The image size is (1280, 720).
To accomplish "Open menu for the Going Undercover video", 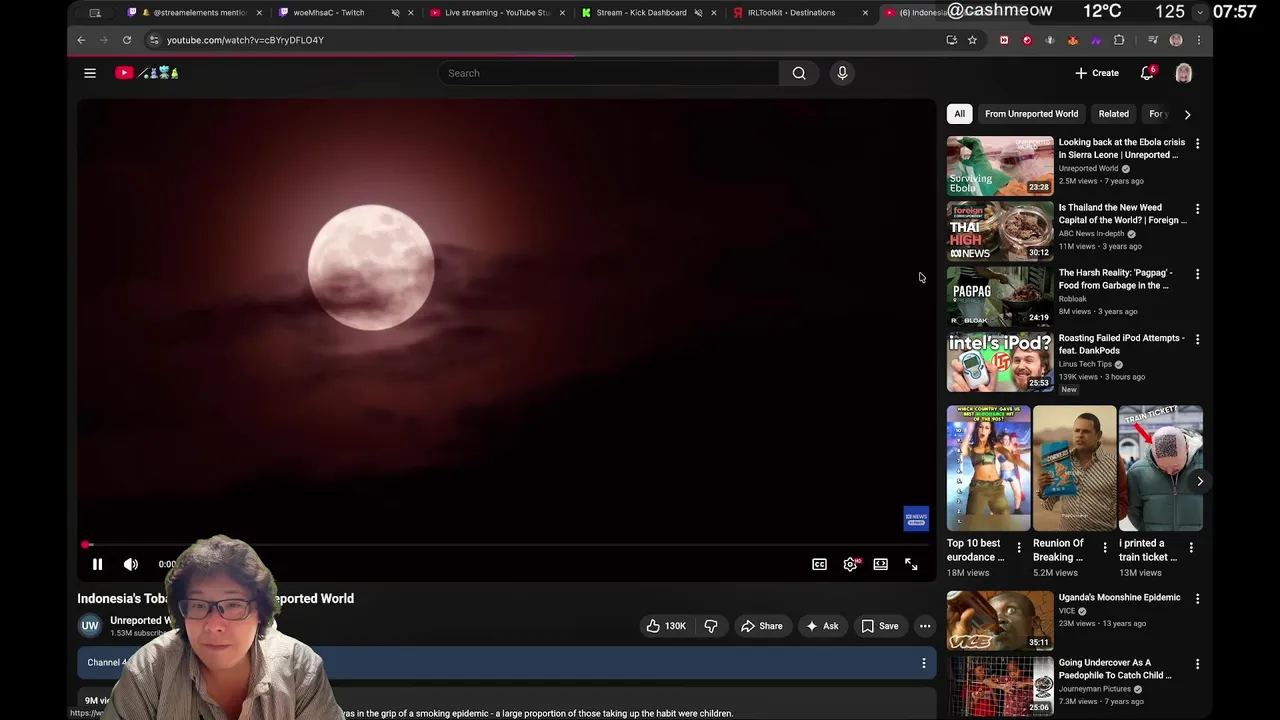I will click(x=1197, y=664).
